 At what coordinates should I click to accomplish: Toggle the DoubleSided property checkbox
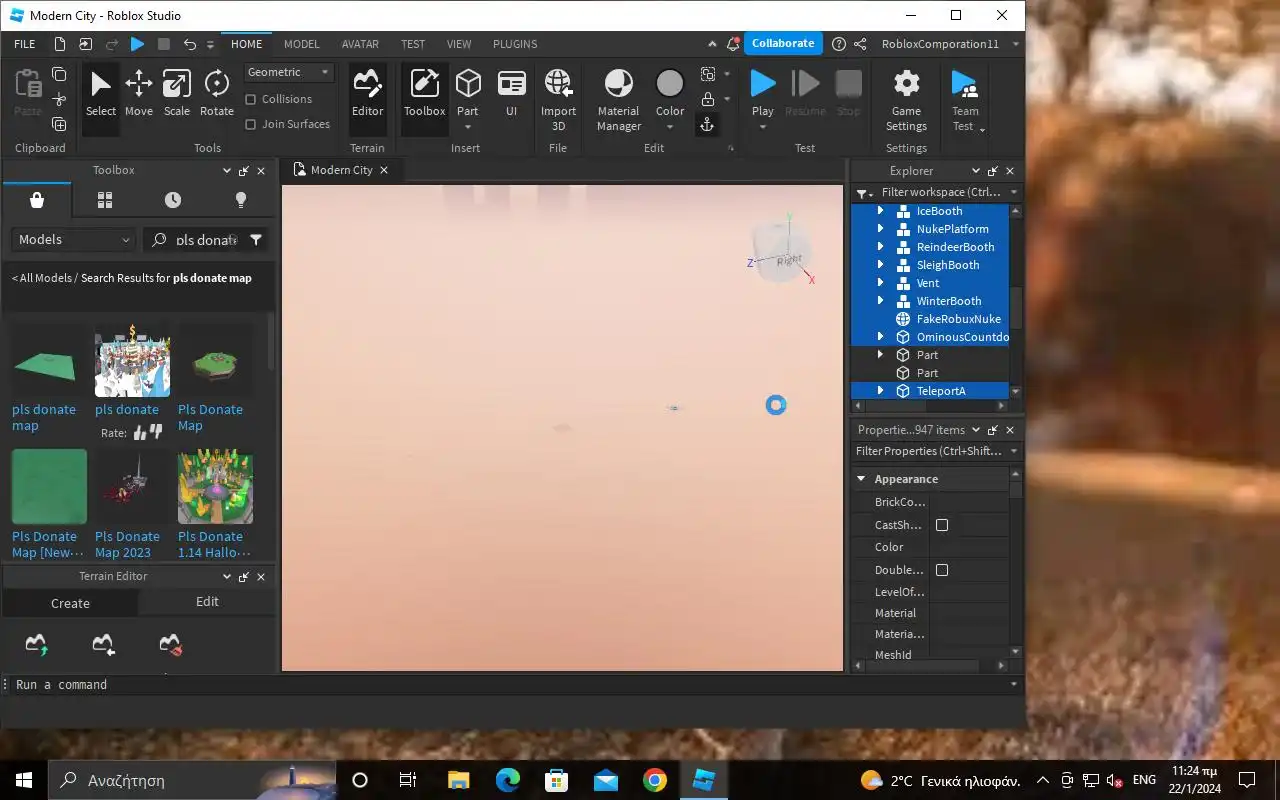coord(941,570)
